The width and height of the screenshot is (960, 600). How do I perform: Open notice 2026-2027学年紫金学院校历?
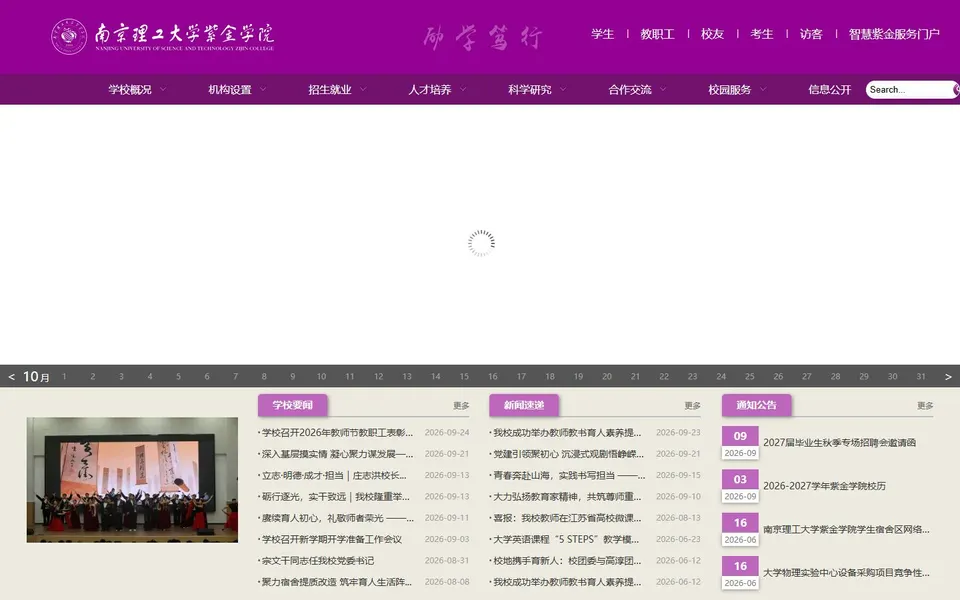click(824, 486)
